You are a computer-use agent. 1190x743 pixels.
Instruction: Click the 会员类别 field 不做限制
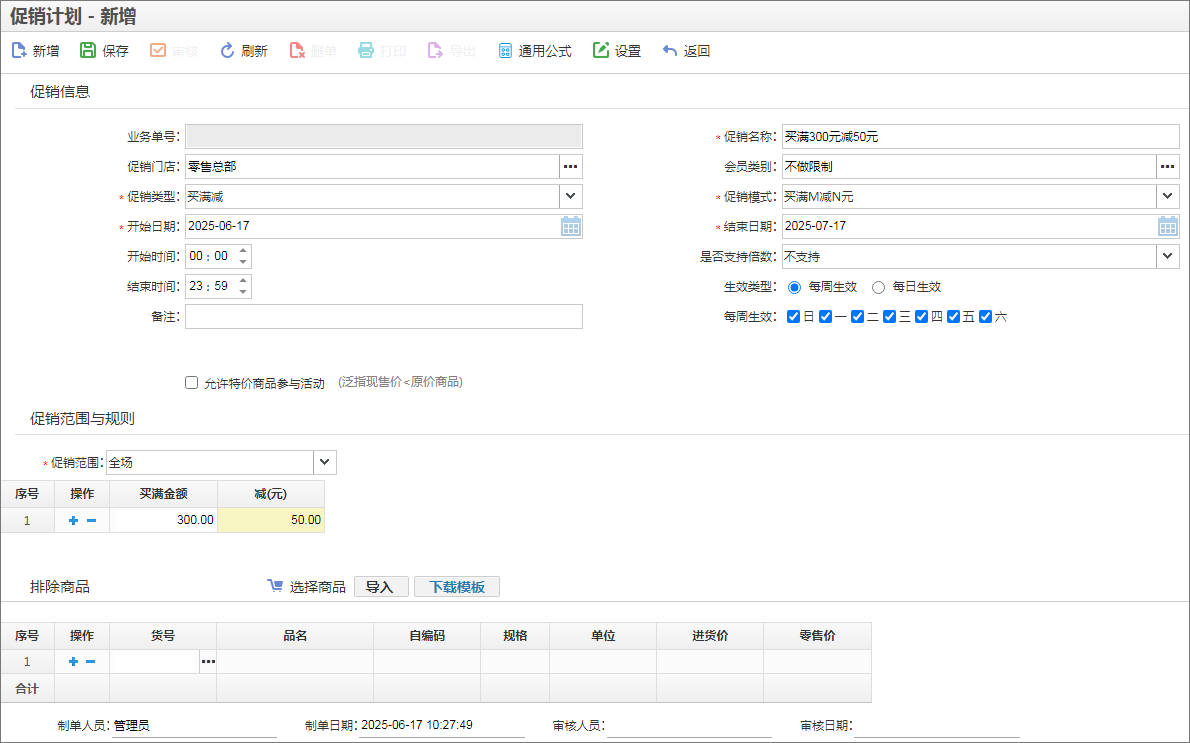969,166
